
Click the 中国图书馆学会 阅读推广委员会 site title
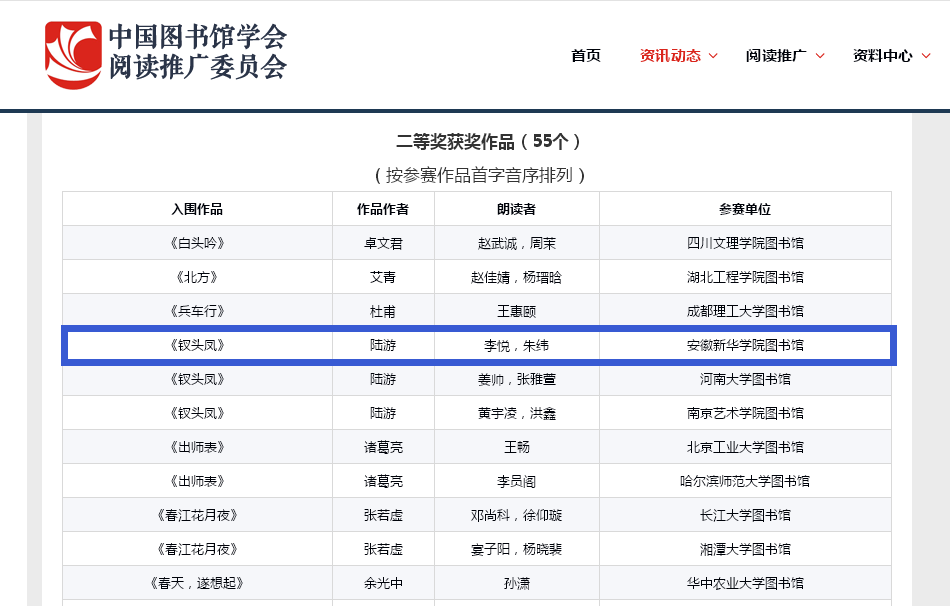pos(197,52)
